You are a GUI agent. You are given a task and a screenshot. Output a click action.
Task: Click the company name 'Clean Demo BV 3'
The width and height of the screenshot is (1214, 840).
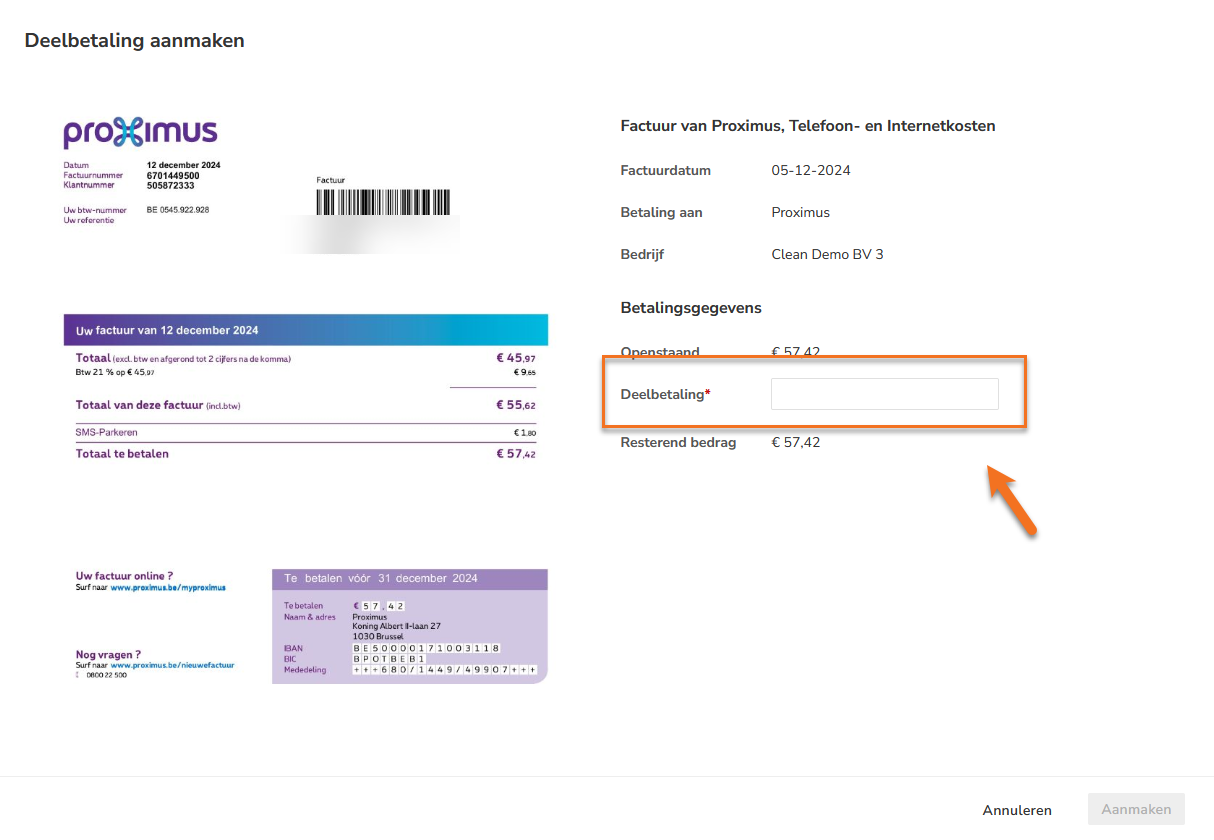828,254
